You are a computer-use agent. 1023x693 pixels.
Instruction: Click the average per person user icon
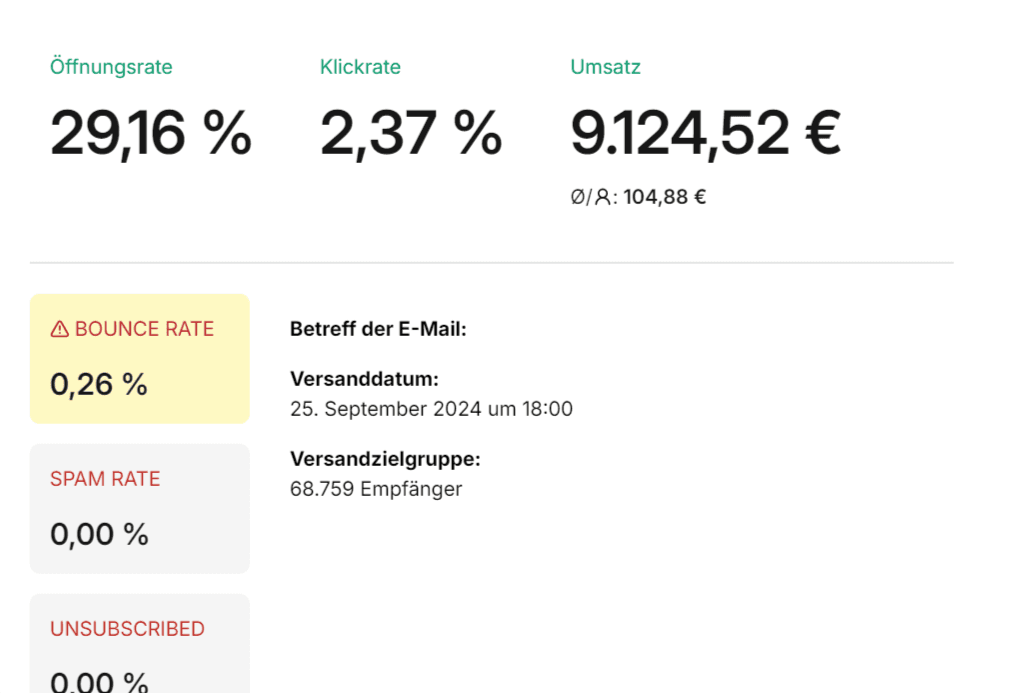coord(603,196)
